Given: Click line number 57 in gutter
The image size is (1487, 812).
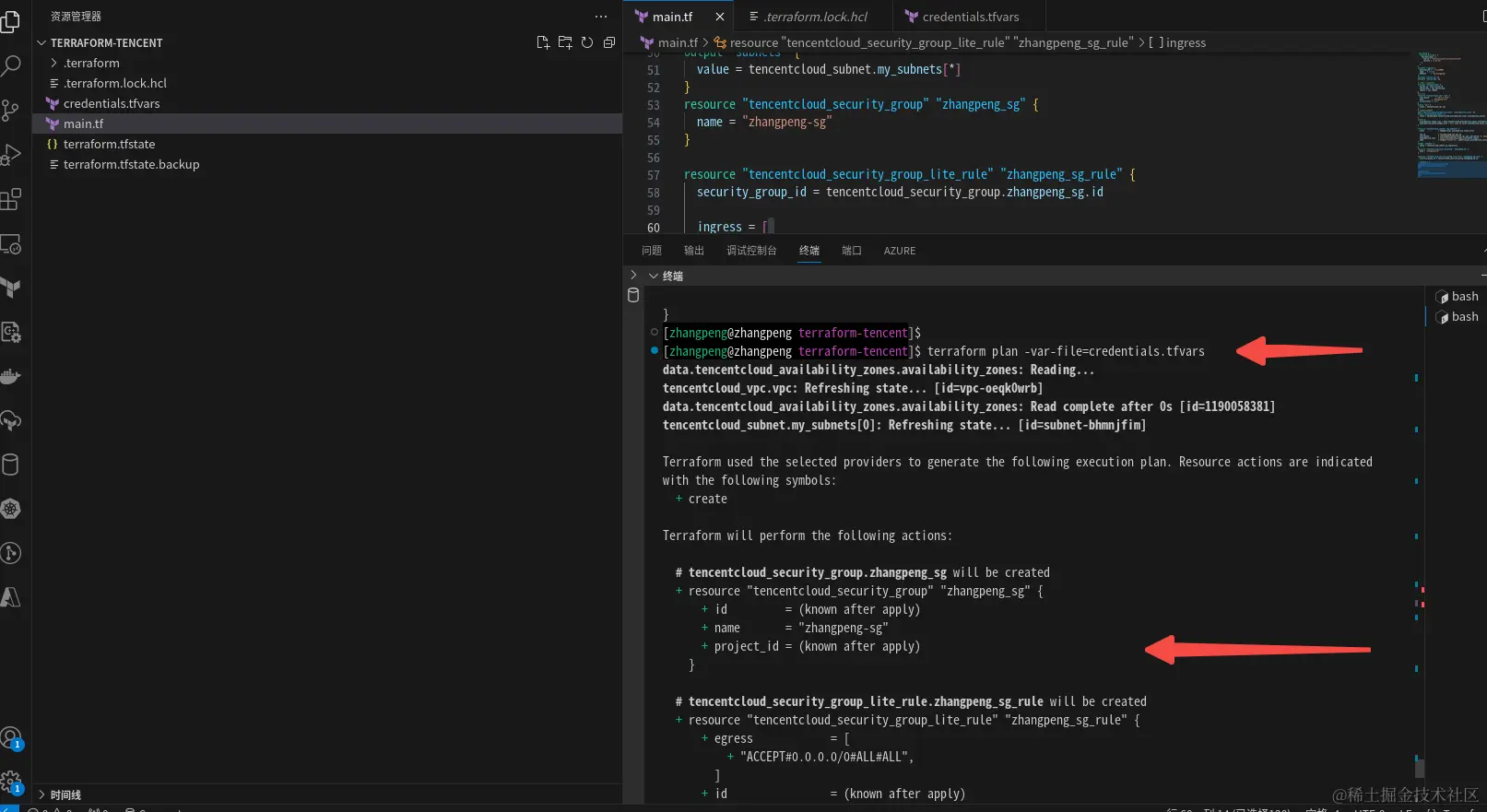Looking at the screenshot, I should coord(654,175).
